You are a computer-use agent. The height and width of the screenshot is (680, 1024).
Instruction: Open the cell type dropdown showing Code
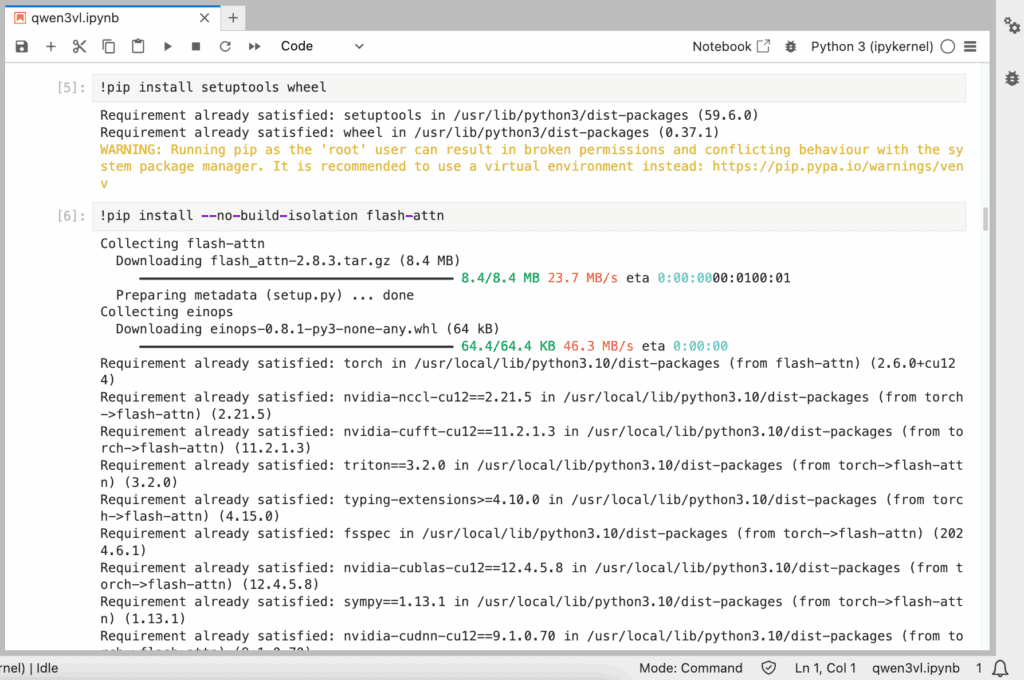(x=320, y=46)
